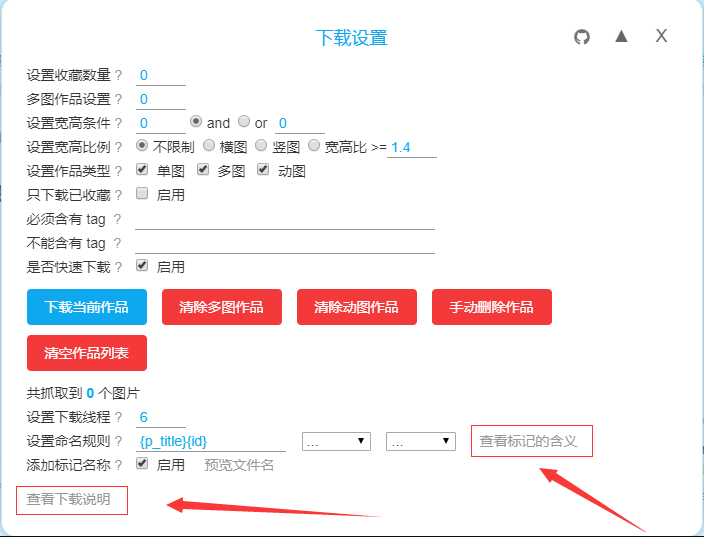This screenshot has width=704, height=537.
Task: Focus the 设置下载线程 input field
Action: (161, 418)
